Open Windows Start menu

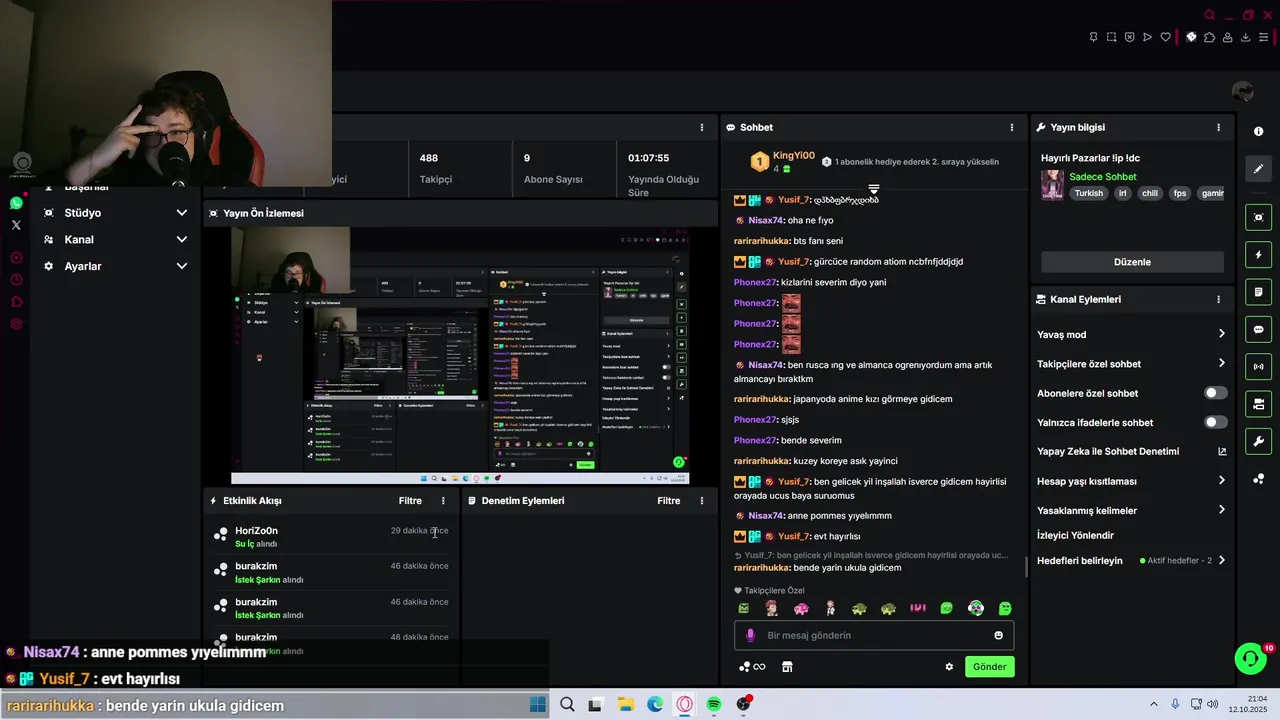point(538,704)
